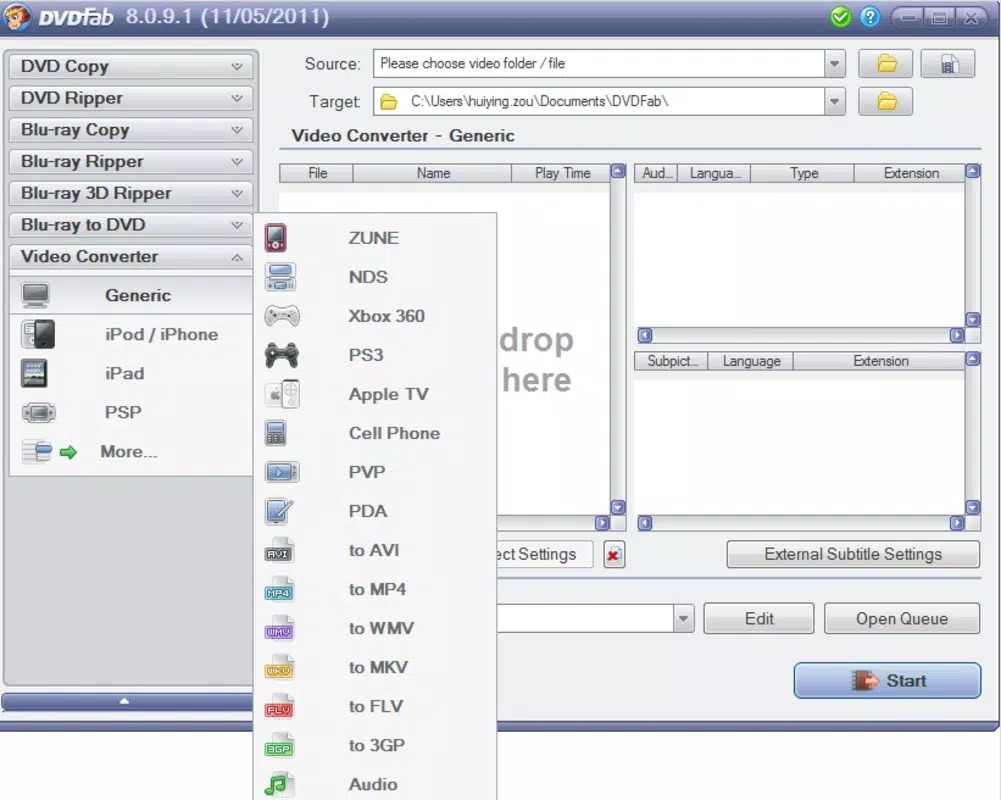This screenshot has width=1001, height=800.
Task: Click the partially hidden Settings button
Action: tap(545, 554)
